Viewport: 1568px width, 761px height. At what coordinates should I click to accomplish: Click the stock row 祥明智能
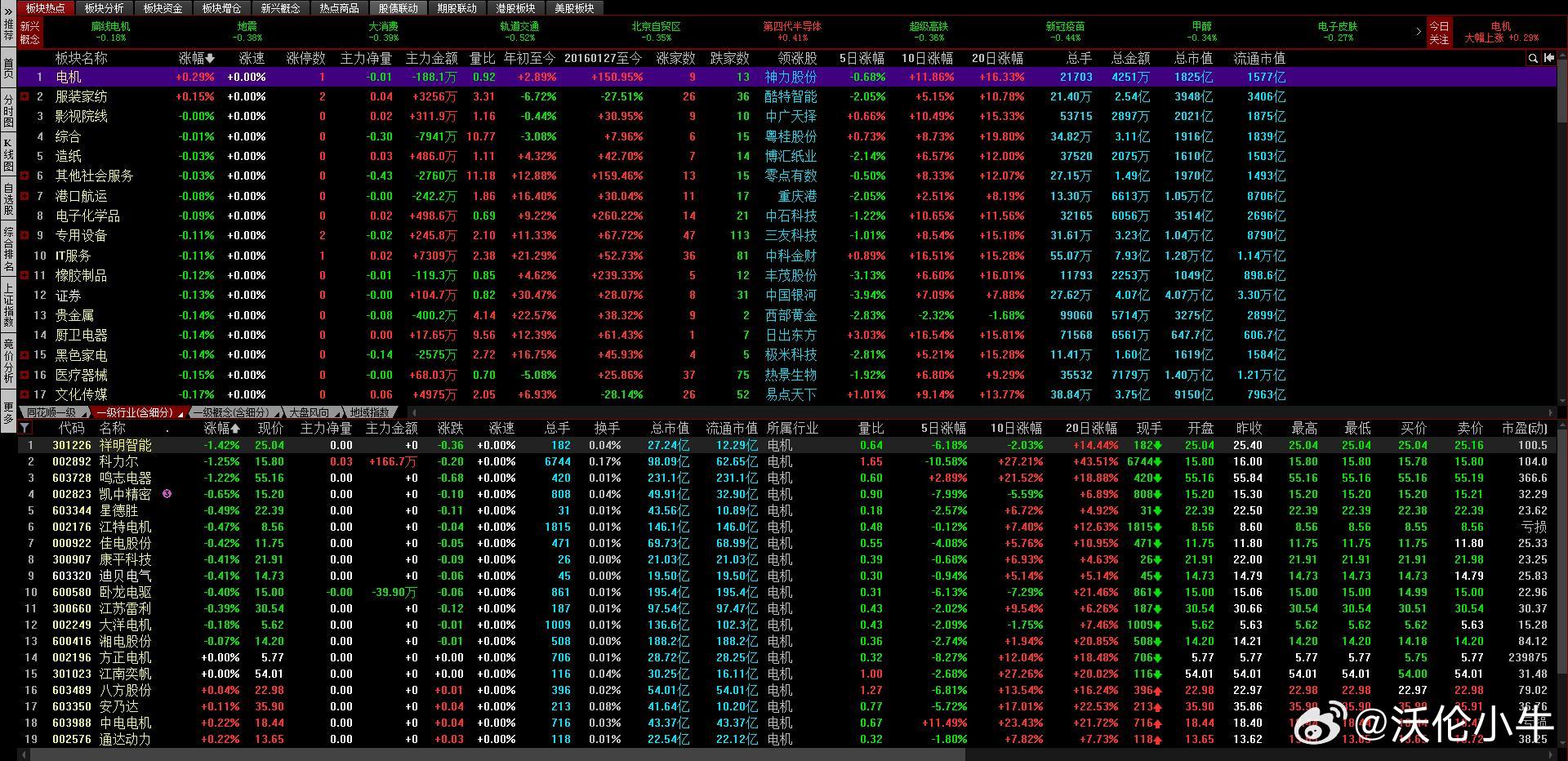[125, 445]
